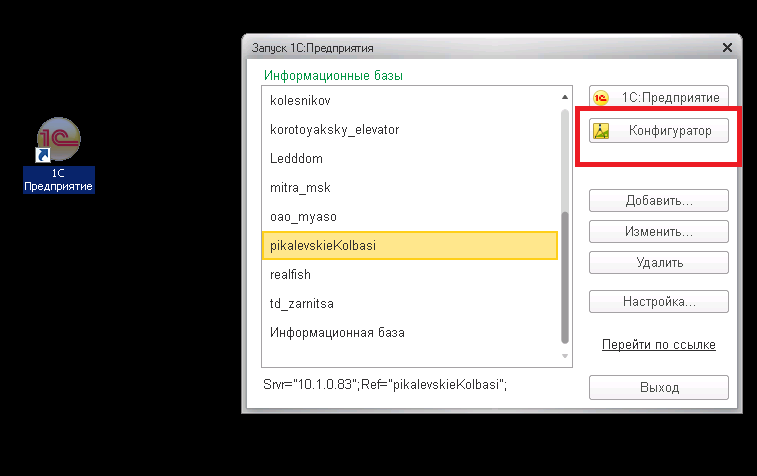
Task: Click the infobase list scrollbar thumb
Action: pyautogui.click(x=565, y=278)
